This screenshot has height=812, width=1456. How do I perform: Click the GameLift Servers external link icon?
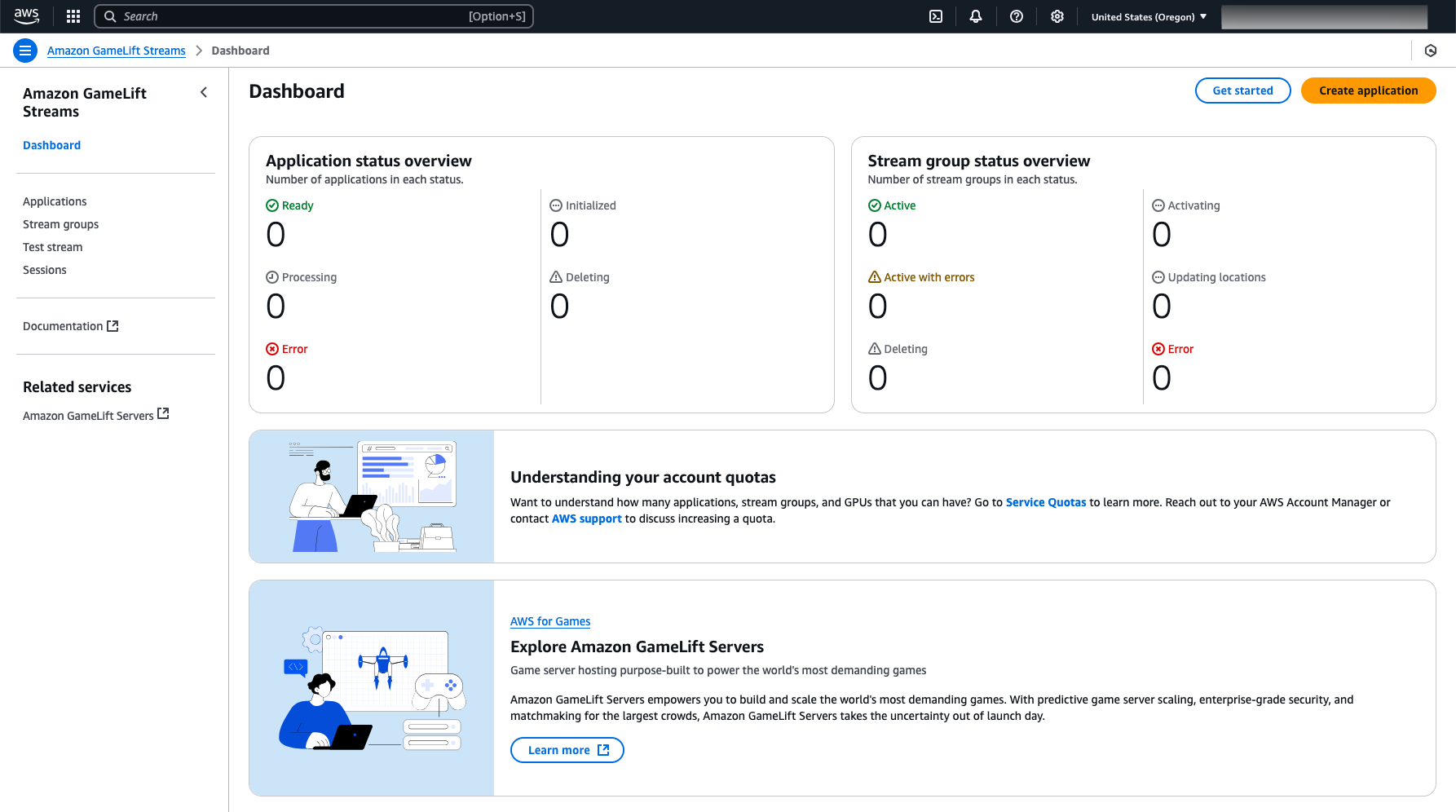tap(163, 413)
